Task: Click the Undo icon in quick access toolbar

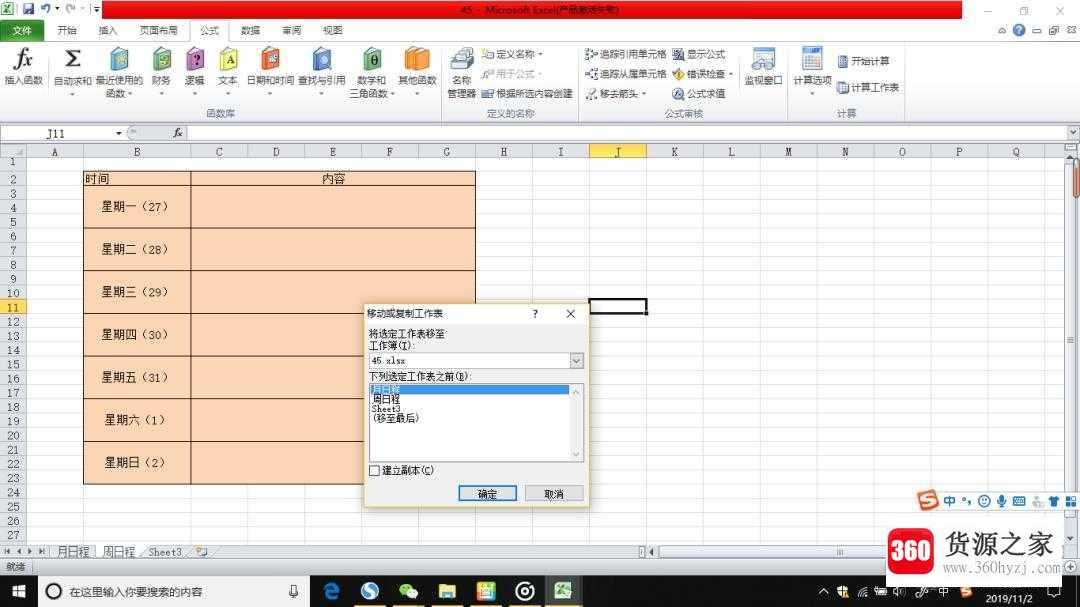Action: 45,9
